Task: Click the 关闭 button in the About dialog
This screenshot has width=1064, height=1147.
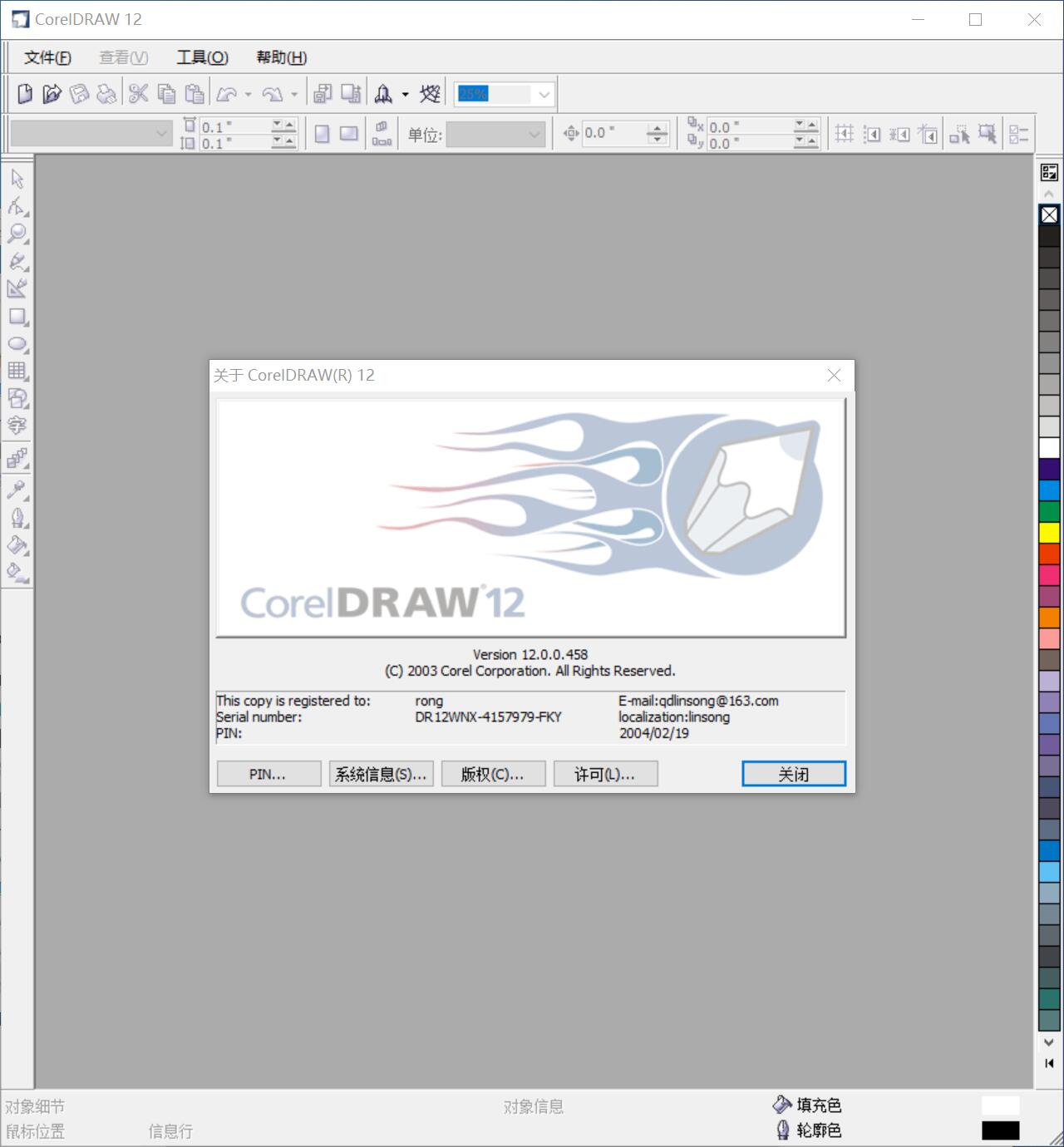Action: pos(793,773)
